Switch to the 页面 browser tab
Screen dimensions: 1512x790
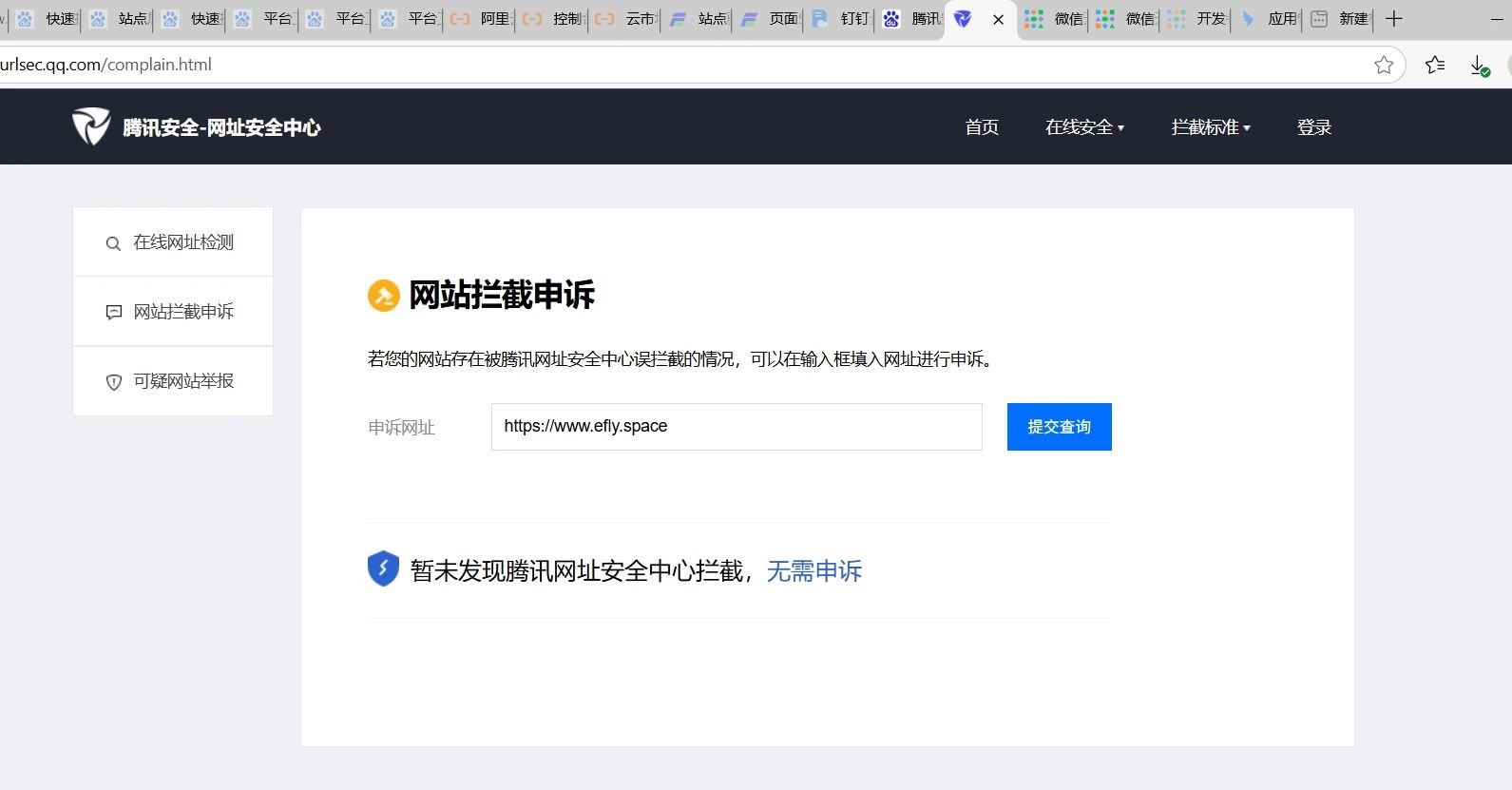point(770,19)
